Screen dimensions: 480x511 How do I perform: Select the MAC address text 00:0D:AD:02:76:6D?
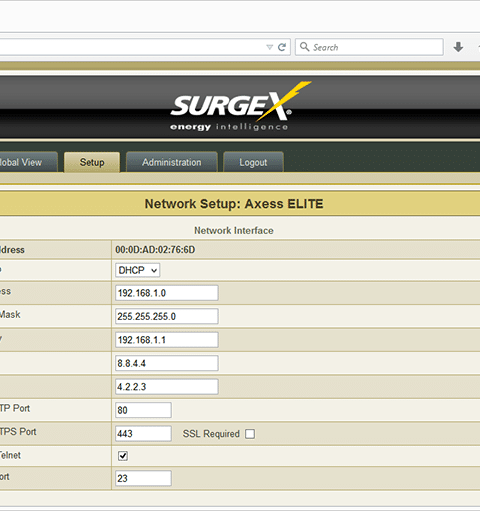(x=155, y=250)
